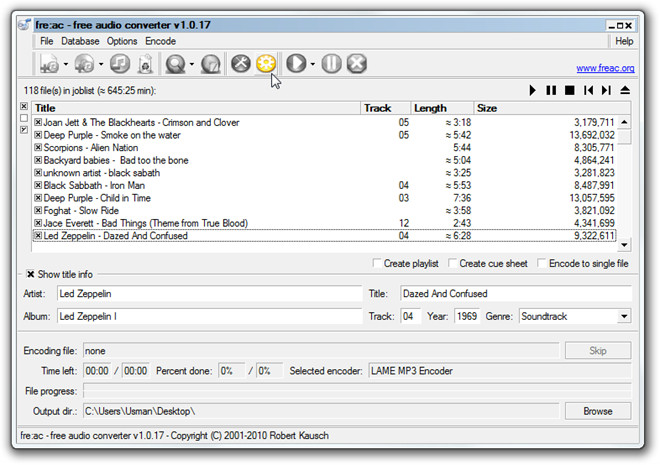
Task: Open the Genre dropdown showing Soundtrack
Action: click(624, 316)
